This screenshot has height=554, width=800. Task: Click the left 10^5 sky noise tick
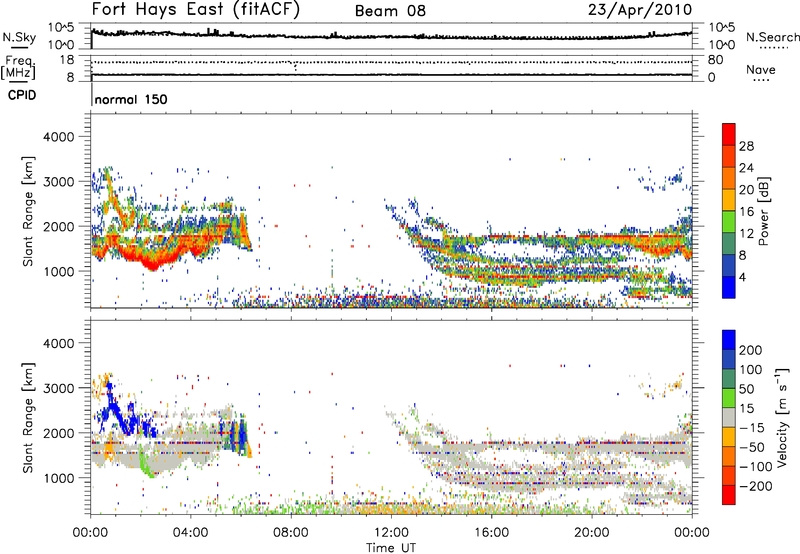tap(61, 28)
